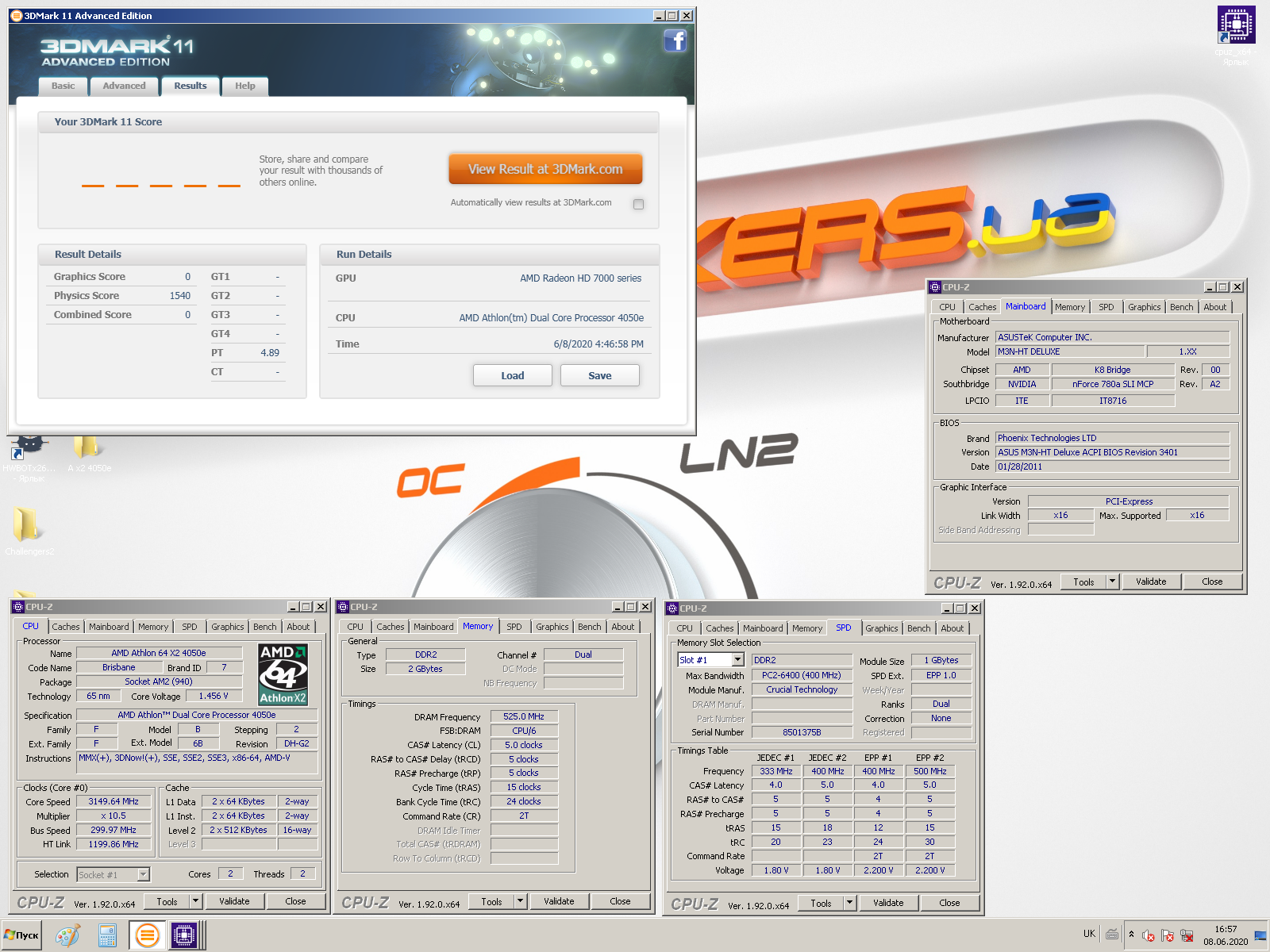Screen dimensions: 1270x952
Task: Click the GPU name AMD Radeon HD 7000 series
Action: 580,278
